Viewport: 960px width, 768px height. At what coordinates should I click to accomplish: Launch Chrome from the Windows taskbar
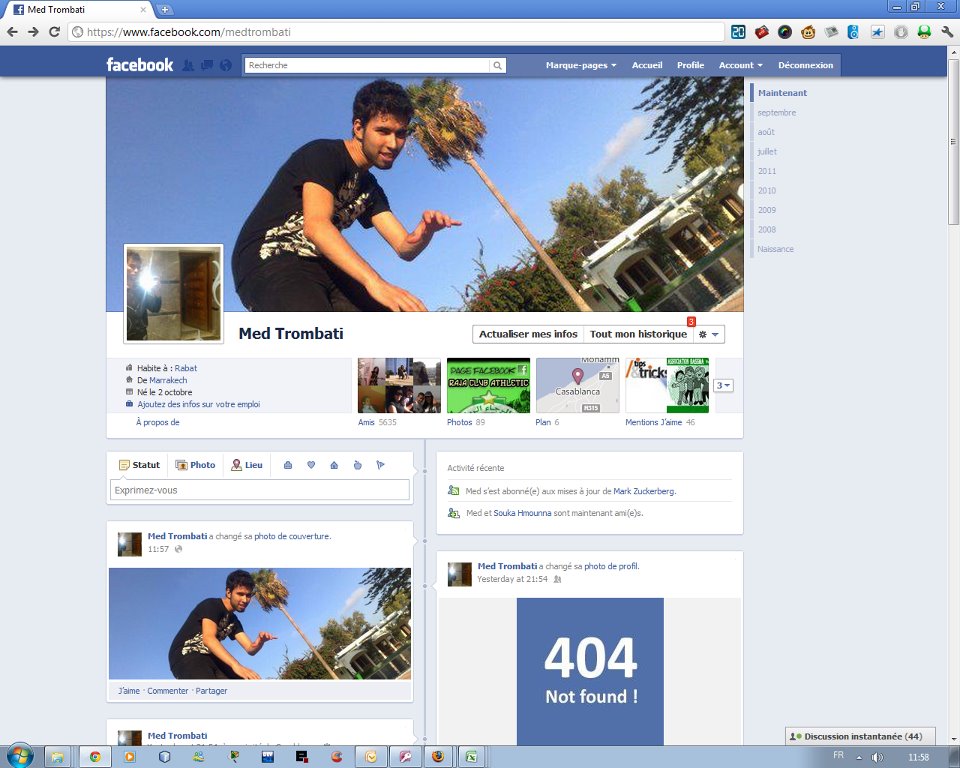[96, 756]
